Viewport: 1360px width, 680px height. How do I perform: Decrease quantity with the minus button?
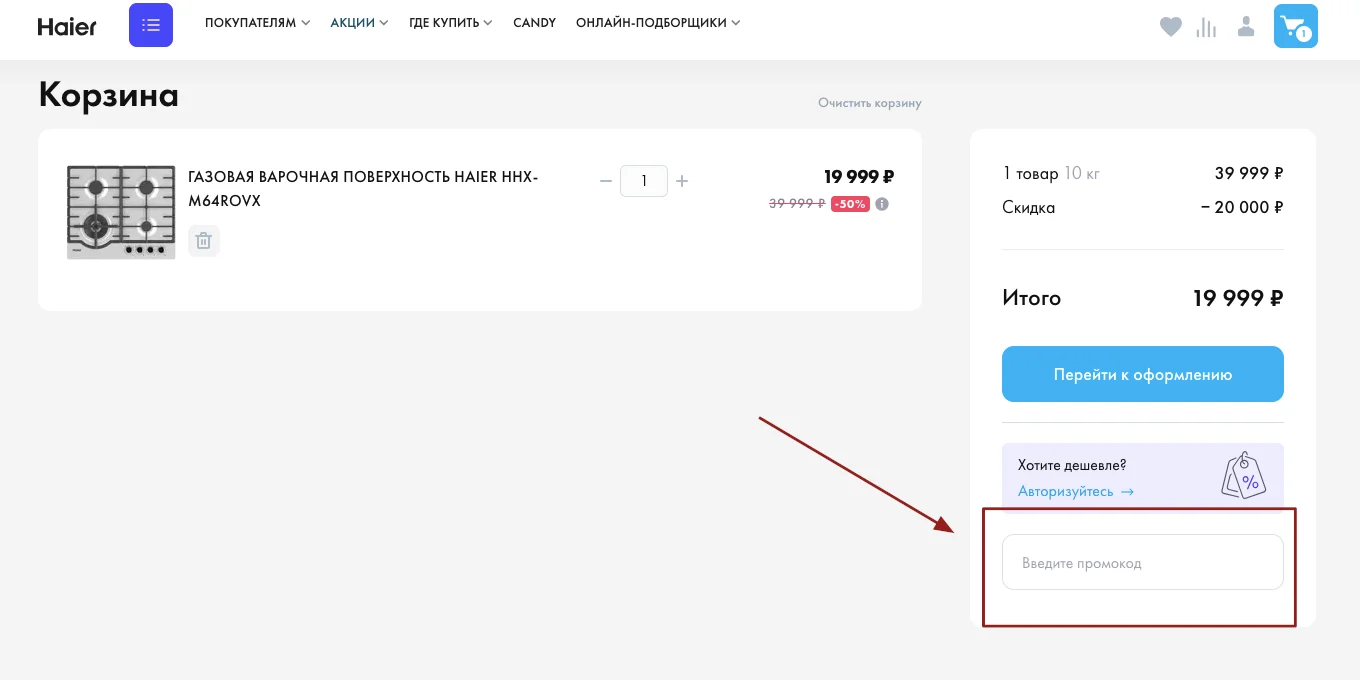tap(605, 181)
